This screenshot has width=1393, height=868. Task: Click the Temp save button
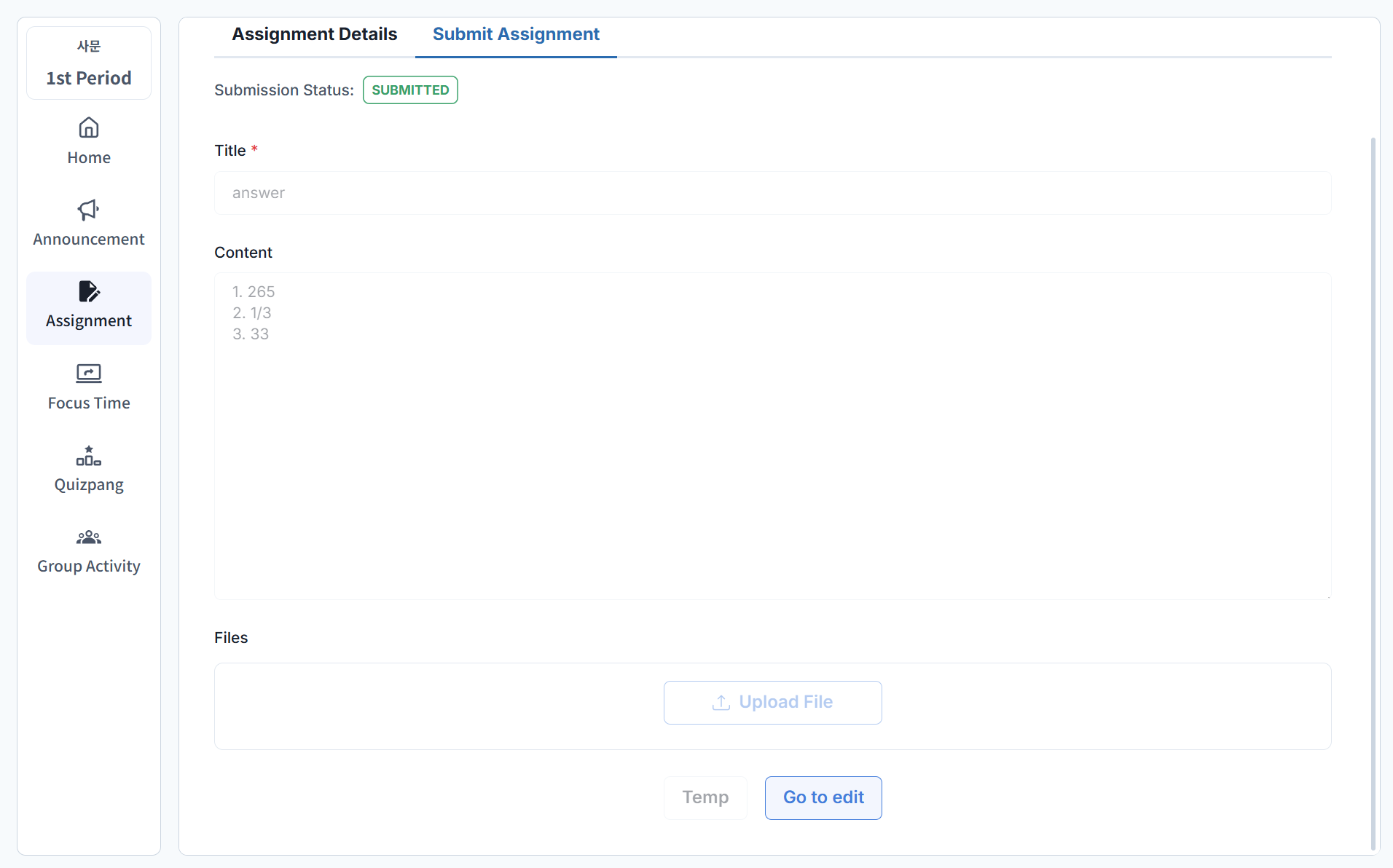[705, 797]
